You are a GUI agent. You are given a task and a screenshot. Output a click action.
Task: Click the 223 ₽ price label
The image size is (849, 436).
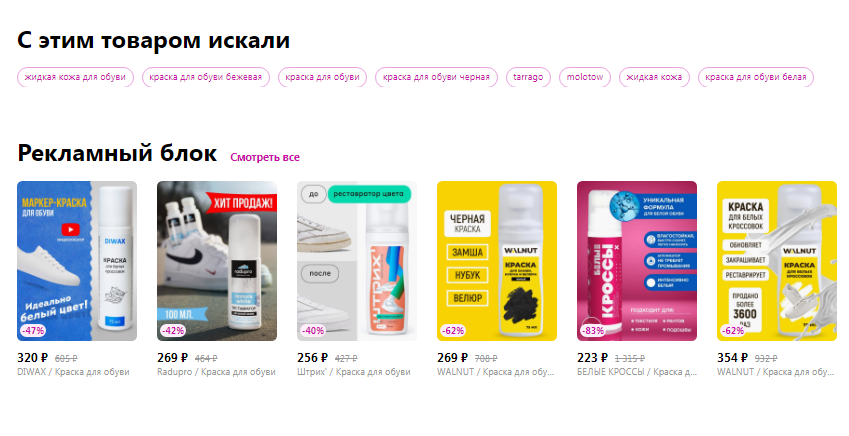[x=592, y=358]
